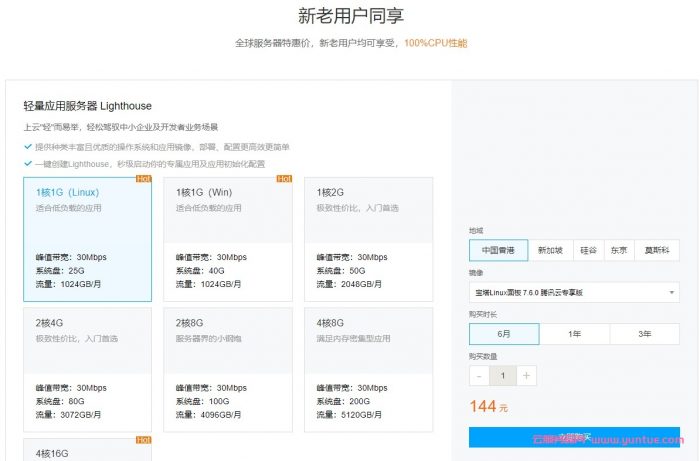
Task: Select 中国香港 region
Action: [x=498, y=250]
